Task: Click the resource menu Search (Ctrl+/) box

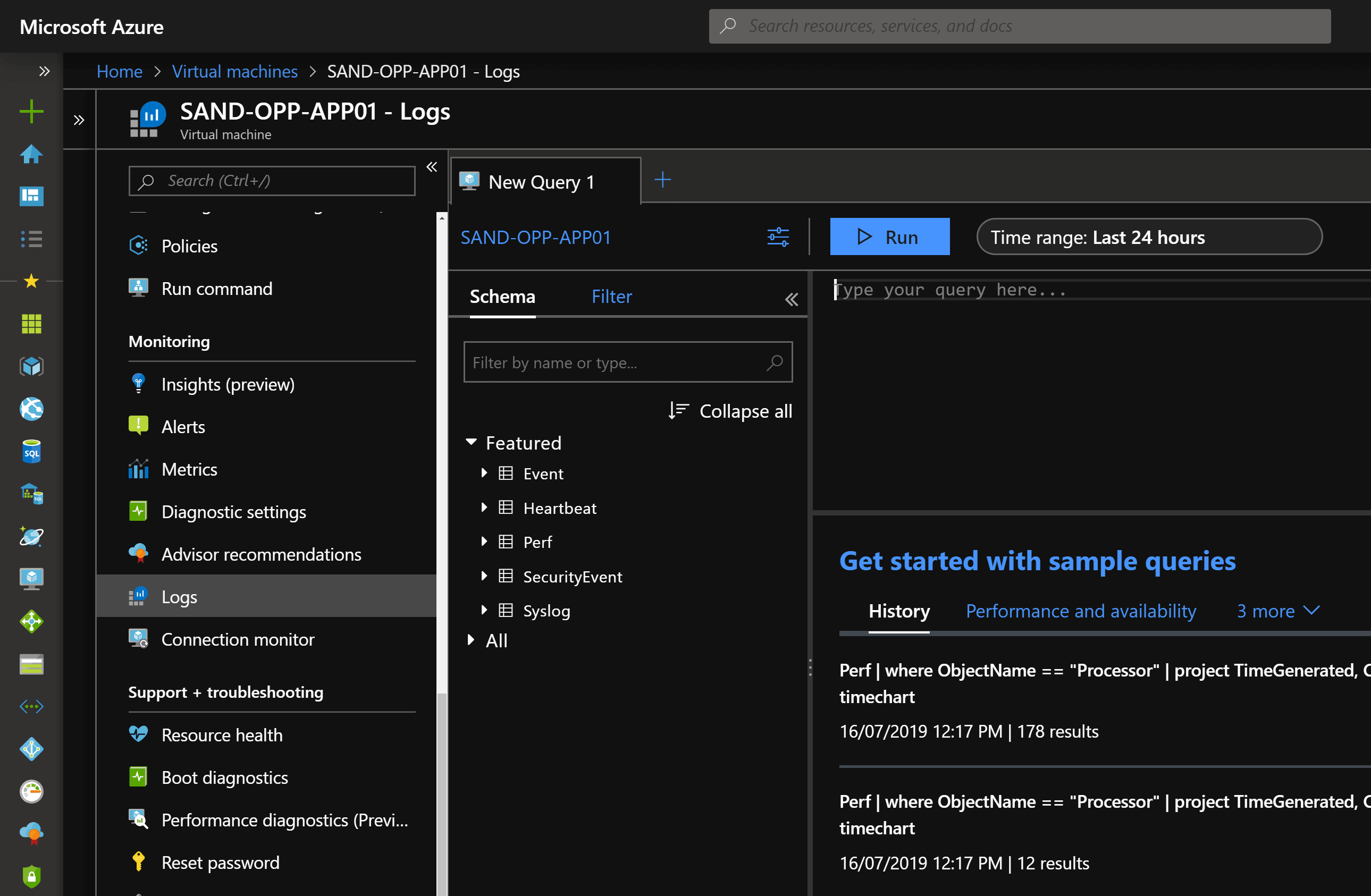Action: pyautogui.click(x=272, y=181)
